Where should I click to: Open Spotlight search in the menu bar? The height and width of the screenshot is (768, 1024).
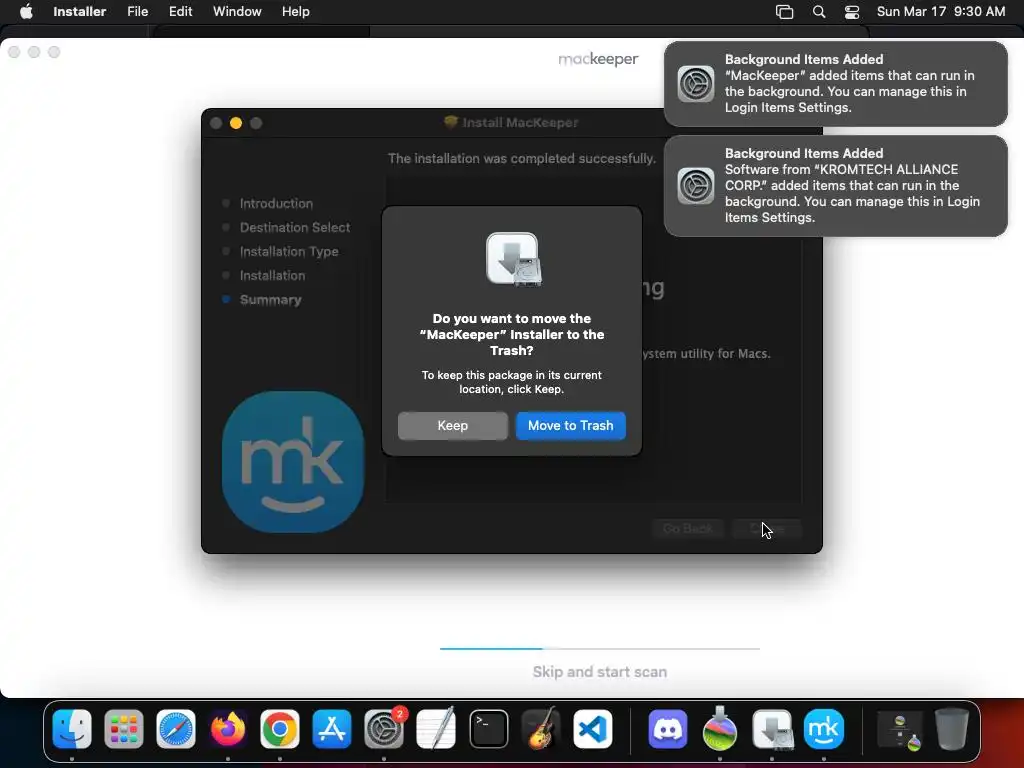point(819,12)
